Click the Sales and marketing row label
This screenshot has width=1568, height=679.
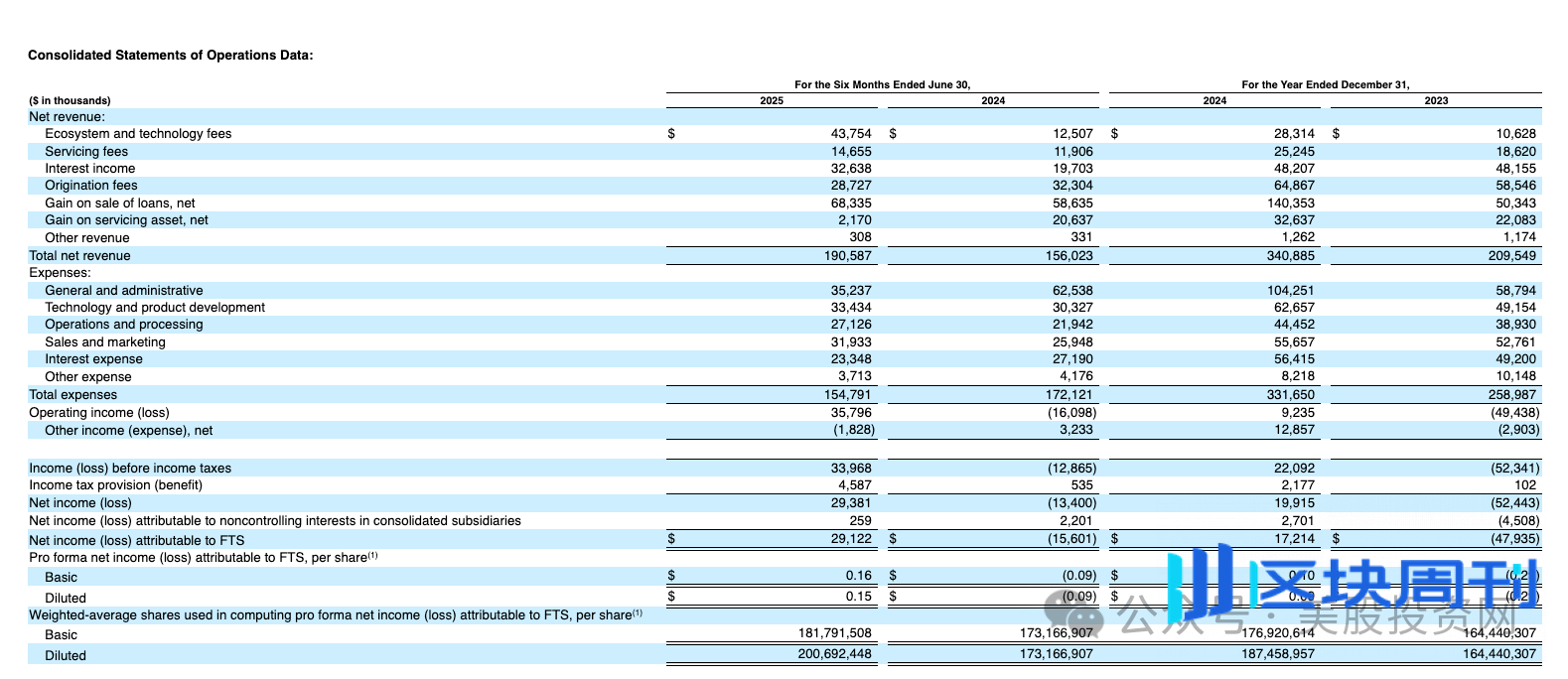point(105,342)
